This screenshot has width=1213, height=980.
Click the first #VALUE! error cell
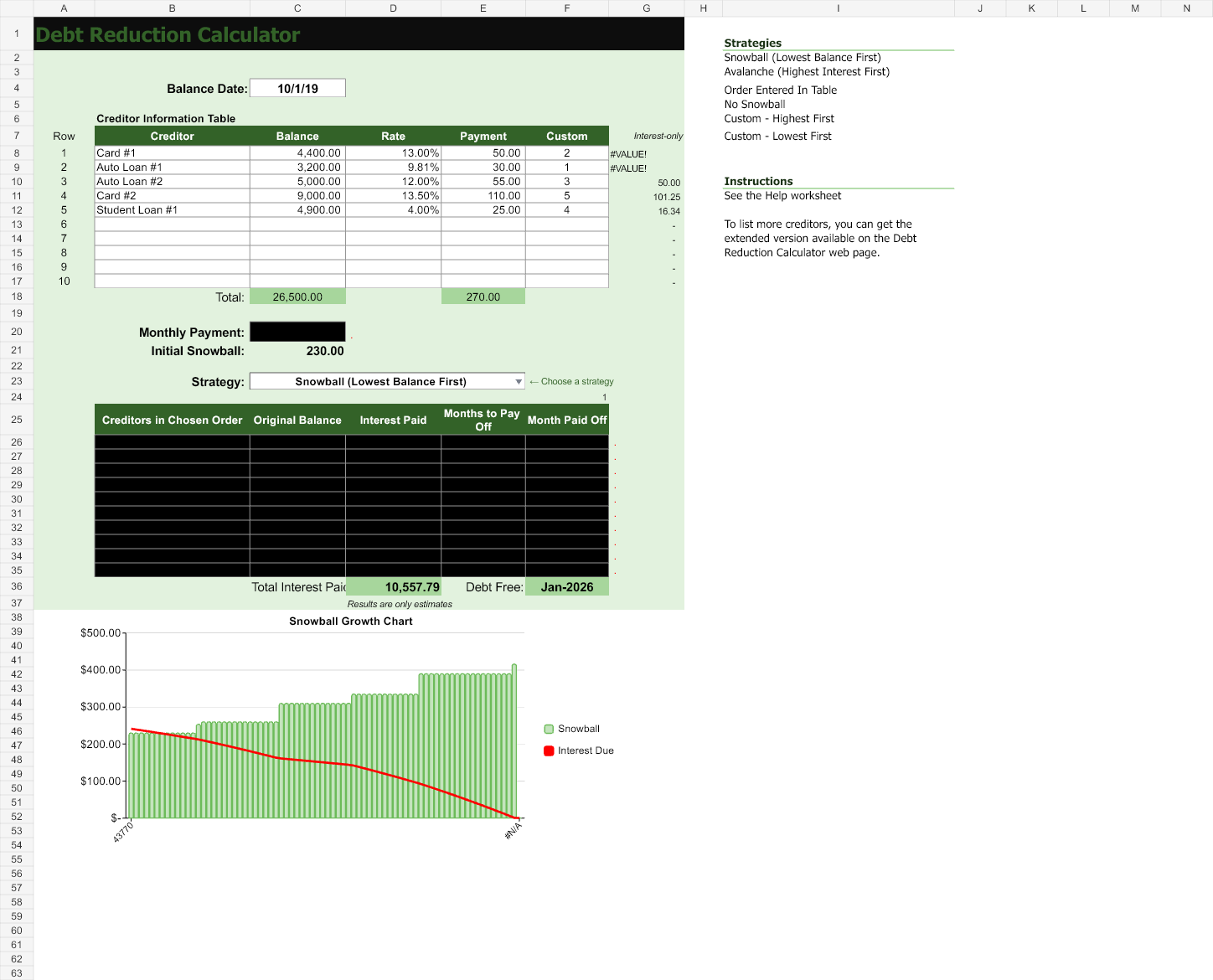tap(628, 154)
